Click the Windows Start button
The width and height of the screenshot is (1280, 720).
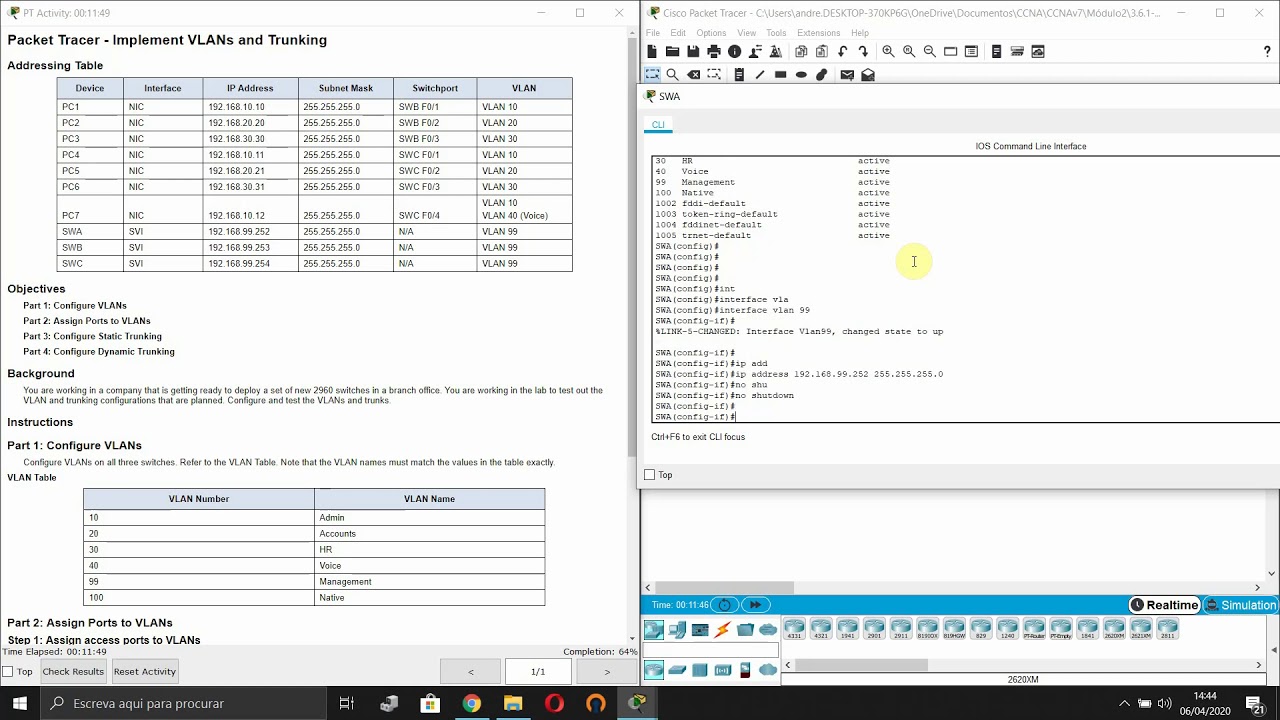(20, 703)
